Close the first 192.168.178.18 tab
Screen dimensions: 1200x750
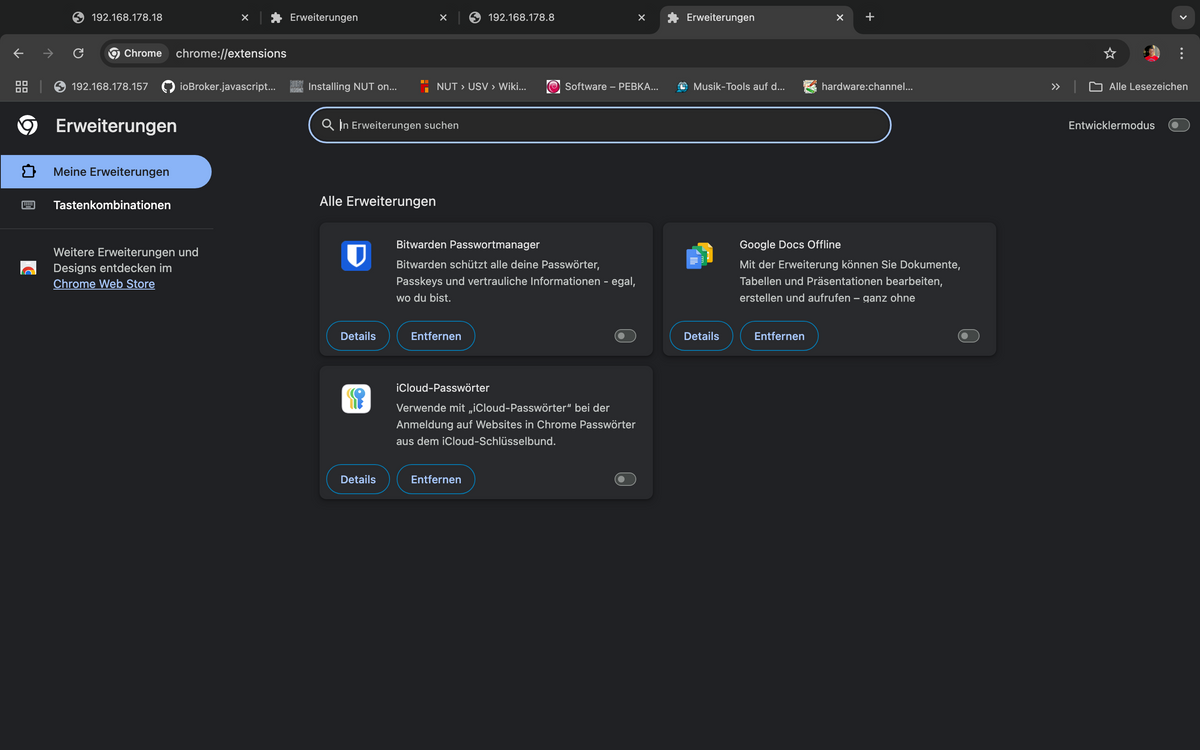(x=245, y=17)
